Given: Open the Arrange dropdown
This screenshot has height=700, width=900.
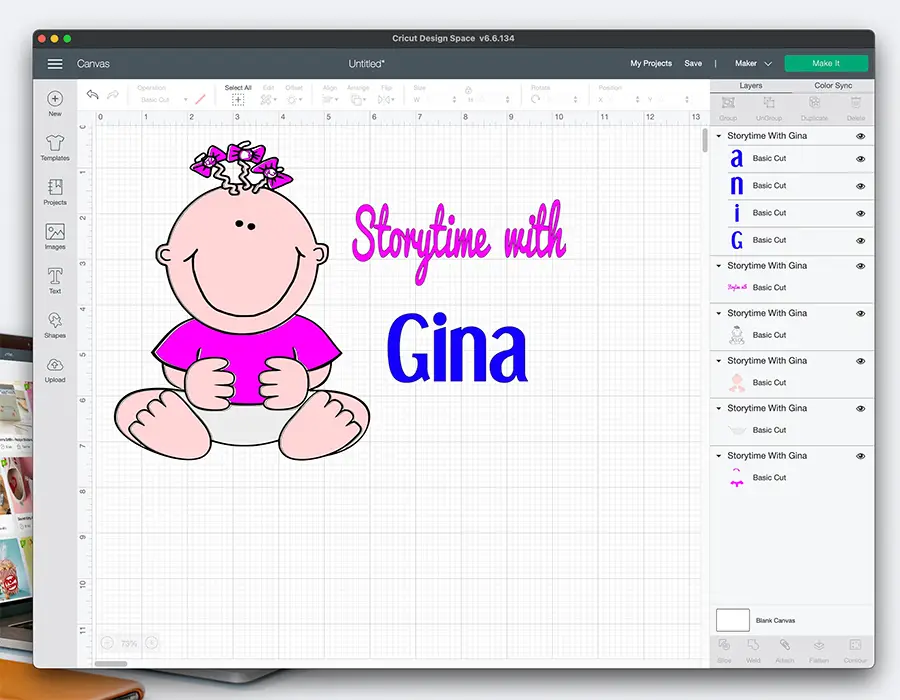Looking at the screenshot, I should click(x=358, y=100).
